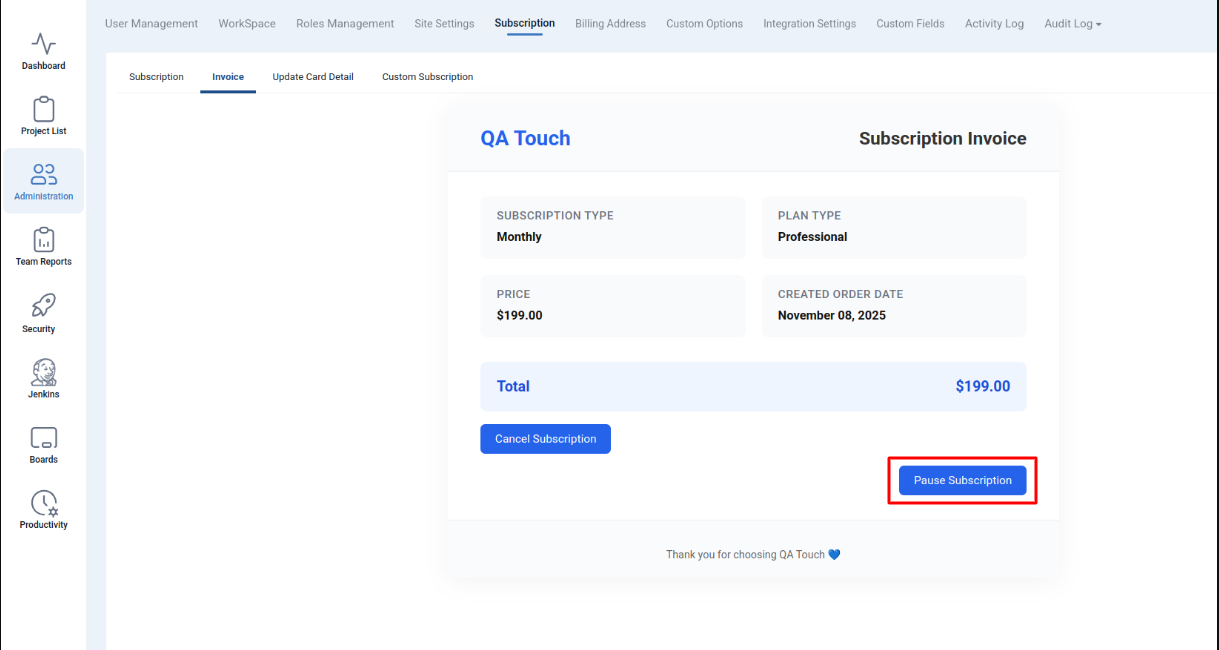Image resolution: width=1219 pixels, height=650 pixels.
Task: Switch to WorkSpace tab
Action: (x=247, y=23)
